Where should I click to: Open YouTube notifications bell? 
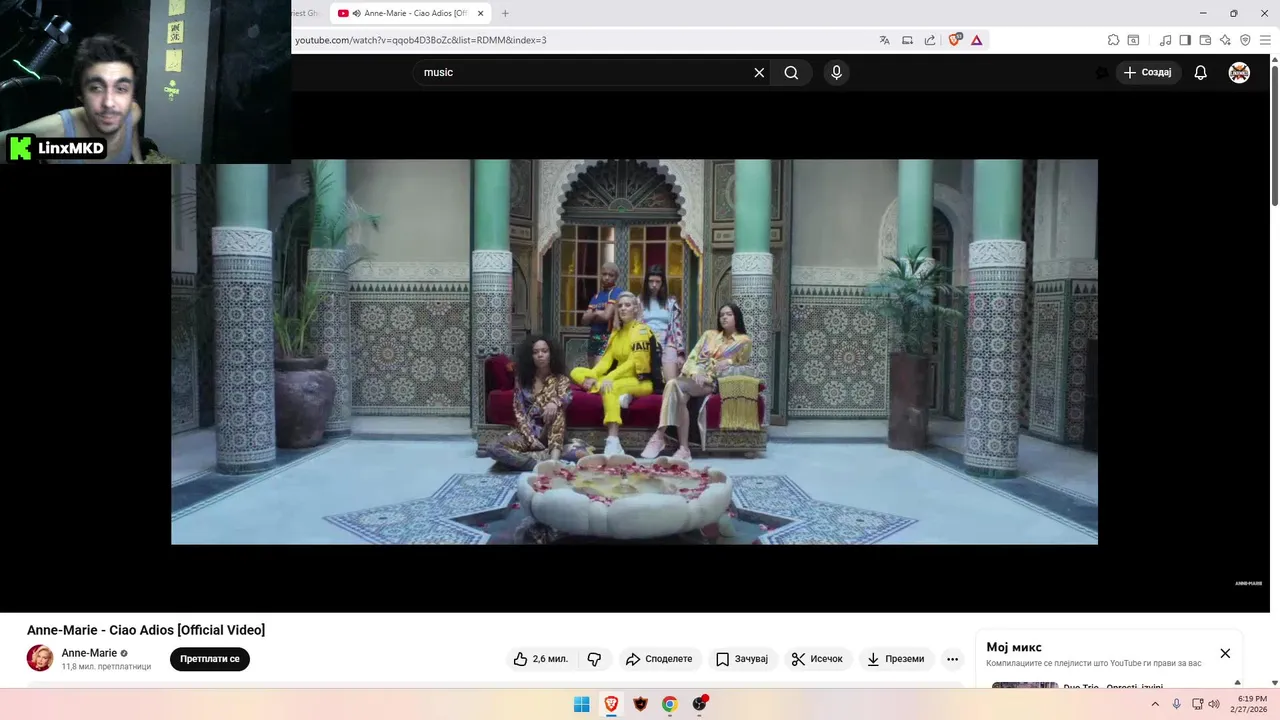[1201, 72]
